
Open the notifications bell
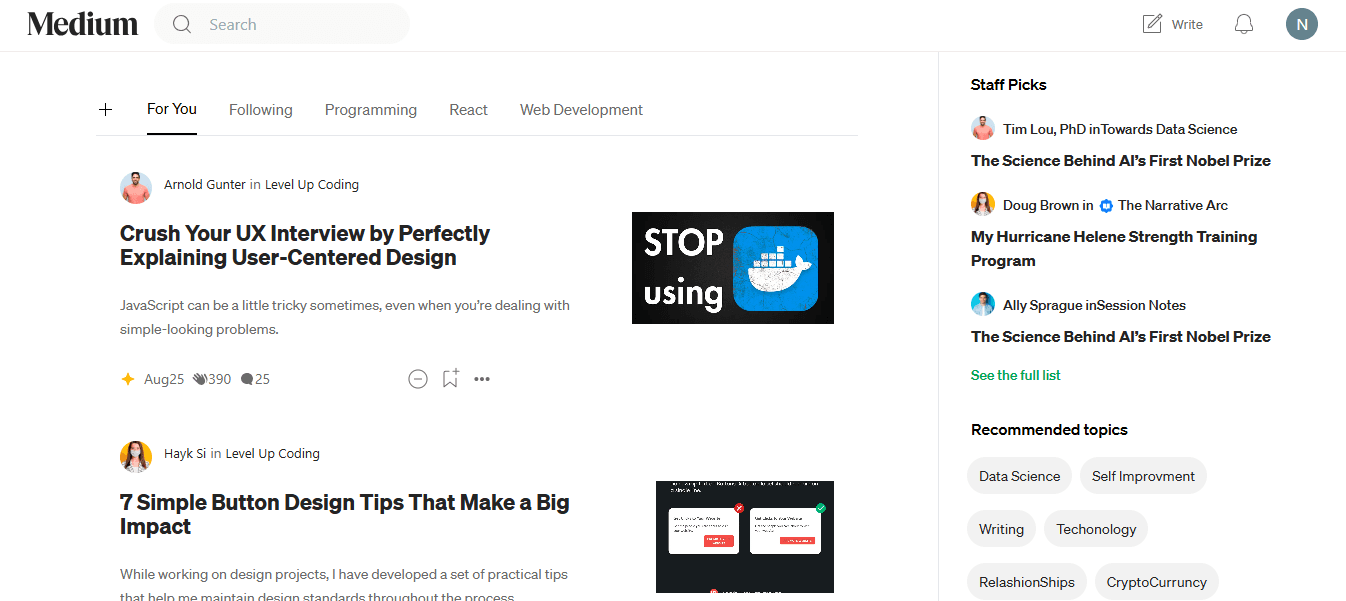(x=1243, y=23)
